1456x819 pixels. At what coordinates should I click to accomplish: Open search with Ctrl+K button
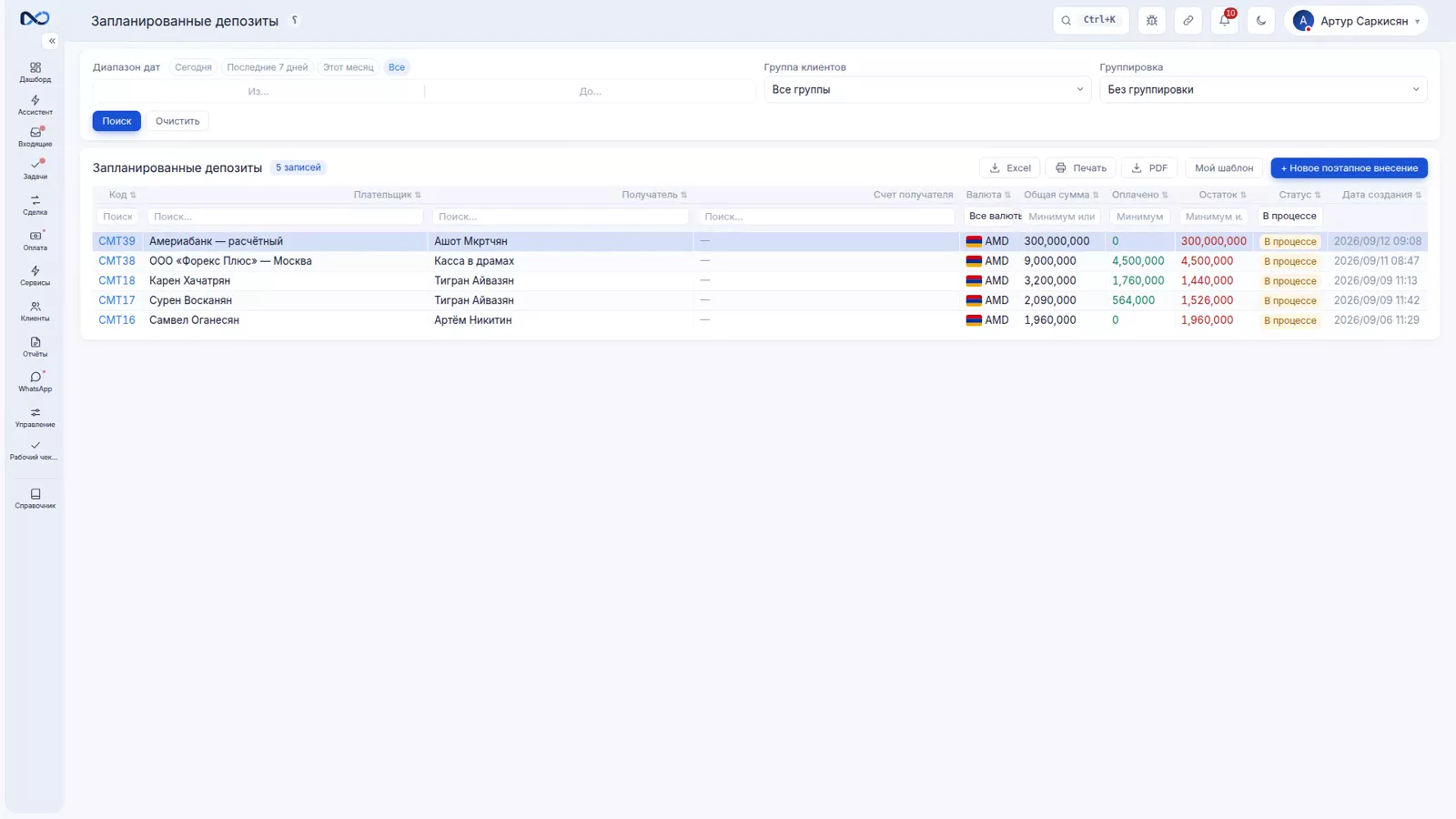coord(1091,20)
